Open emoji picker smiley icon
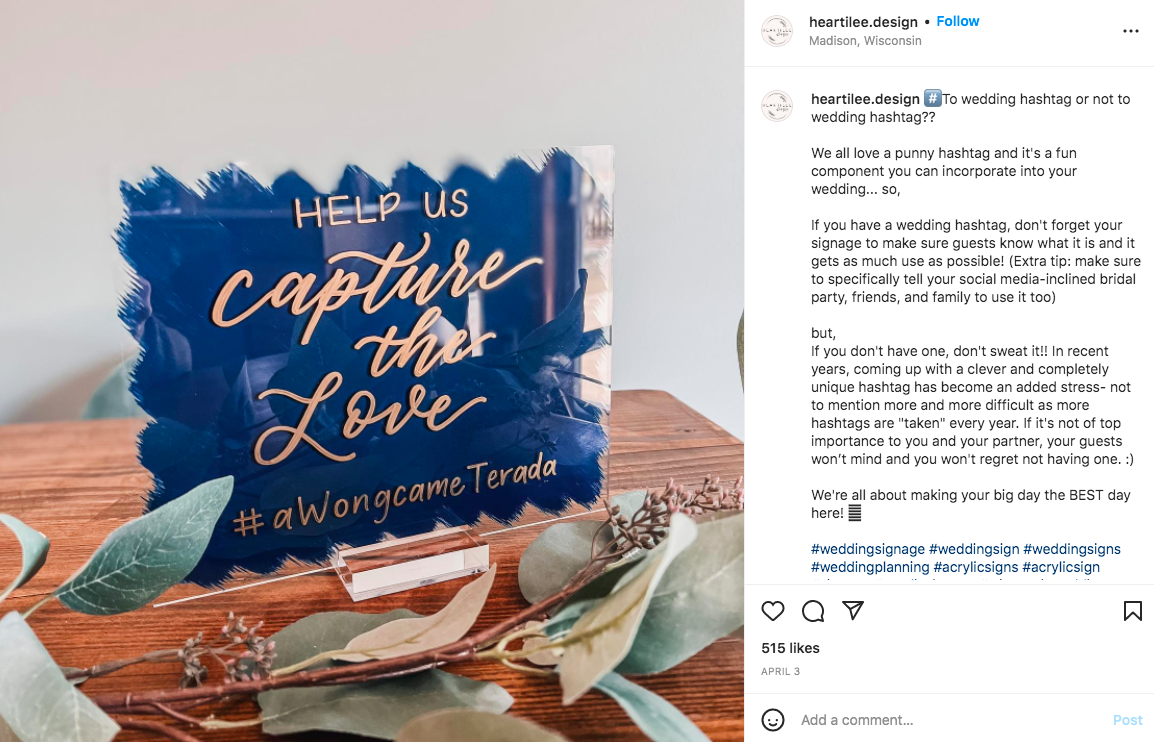1154x742 pixels. coord(773,720)
